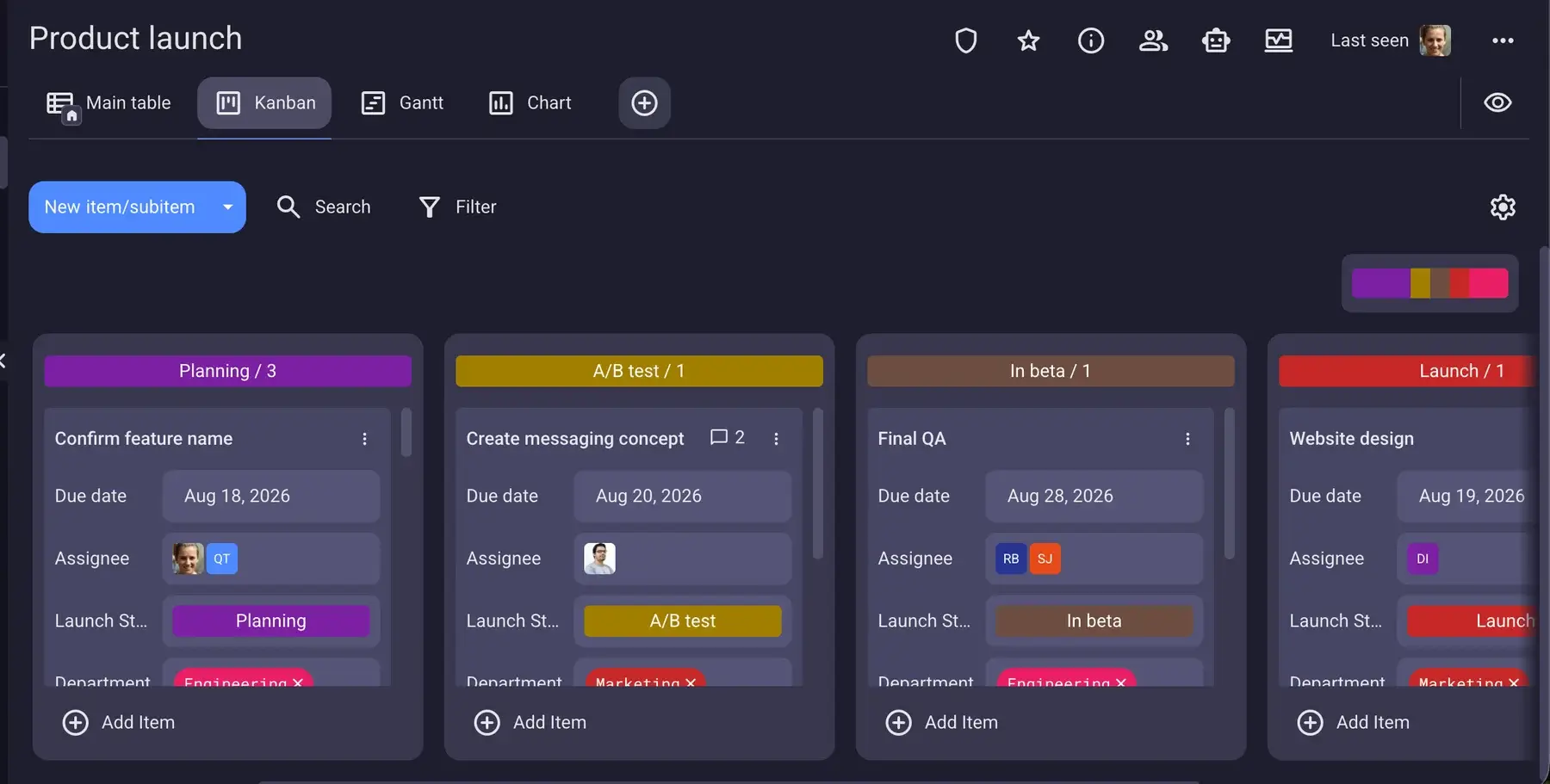Screen dimensions: 1550x784
Task: Open Website design card title
Action: pos(1352,439)
